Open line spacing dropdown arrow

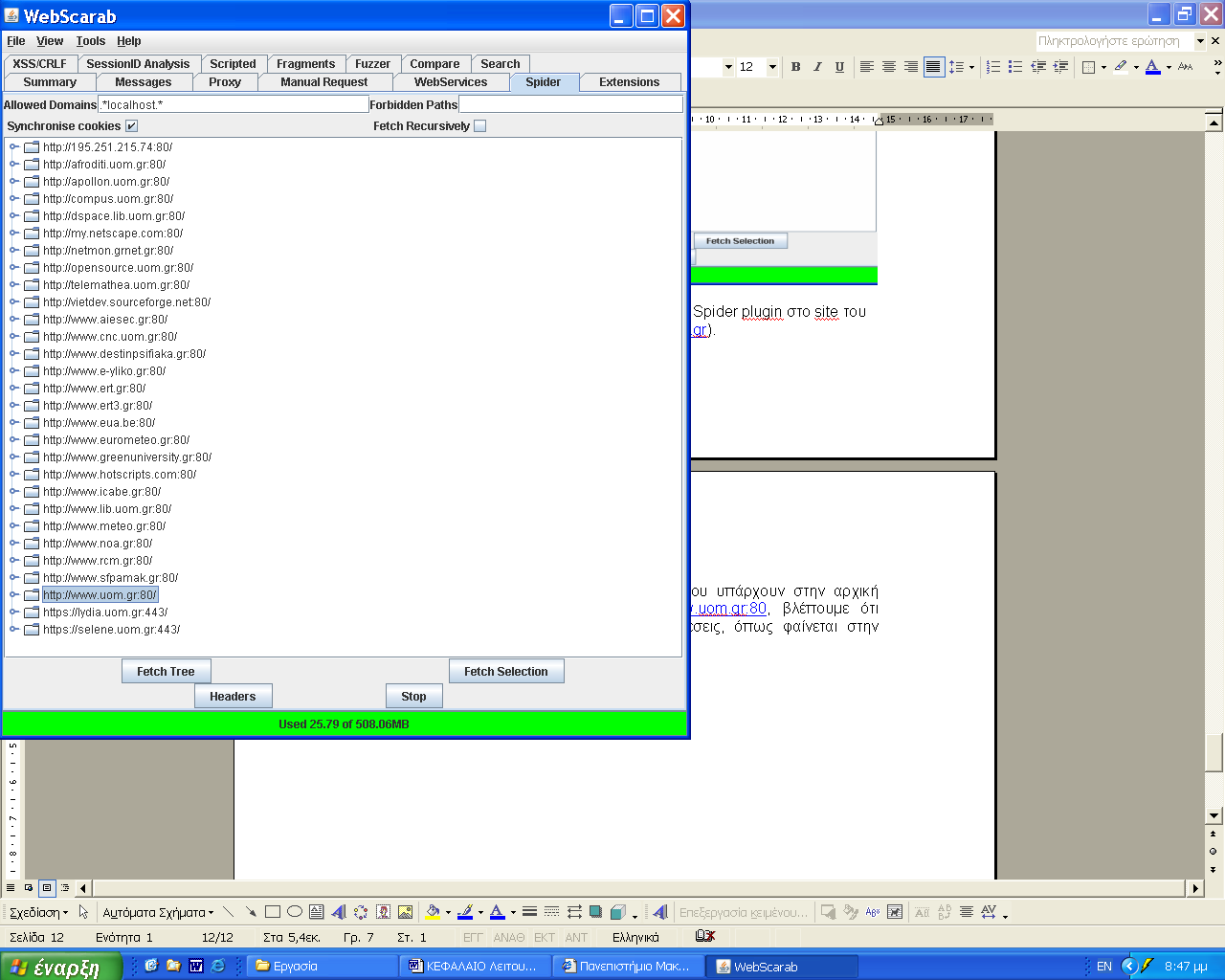click(971, 67)
